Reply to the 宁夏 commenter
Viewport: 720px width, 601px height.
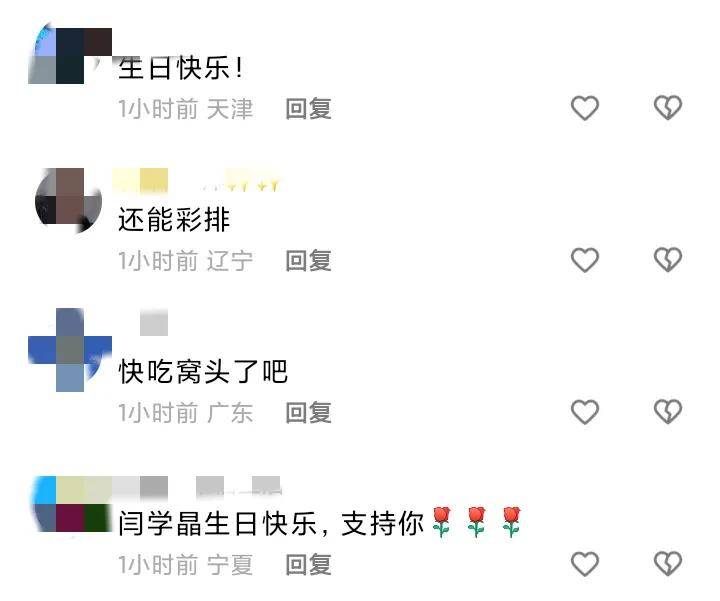[308, 565]
